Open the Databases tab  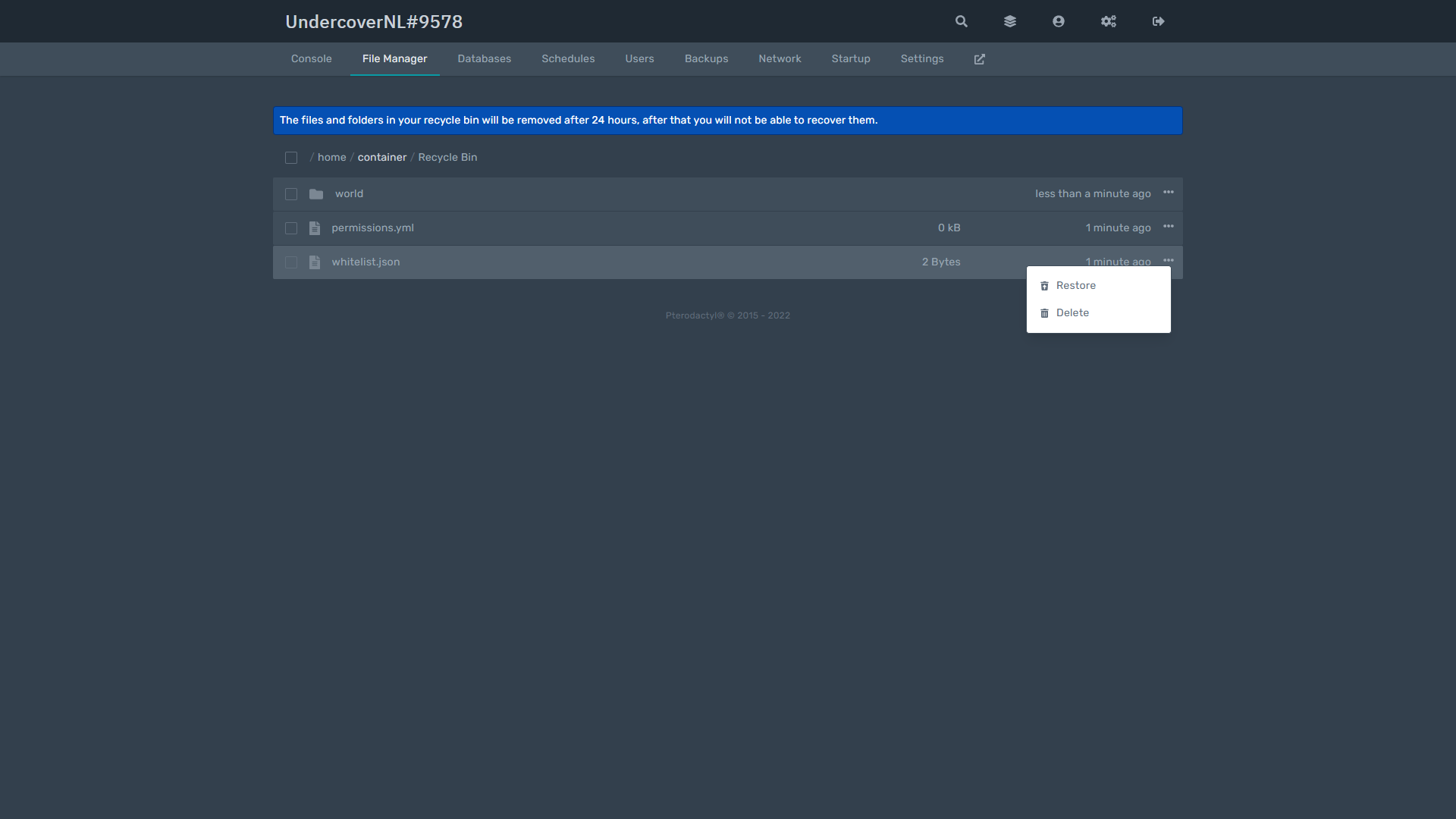tap(485, 59)
